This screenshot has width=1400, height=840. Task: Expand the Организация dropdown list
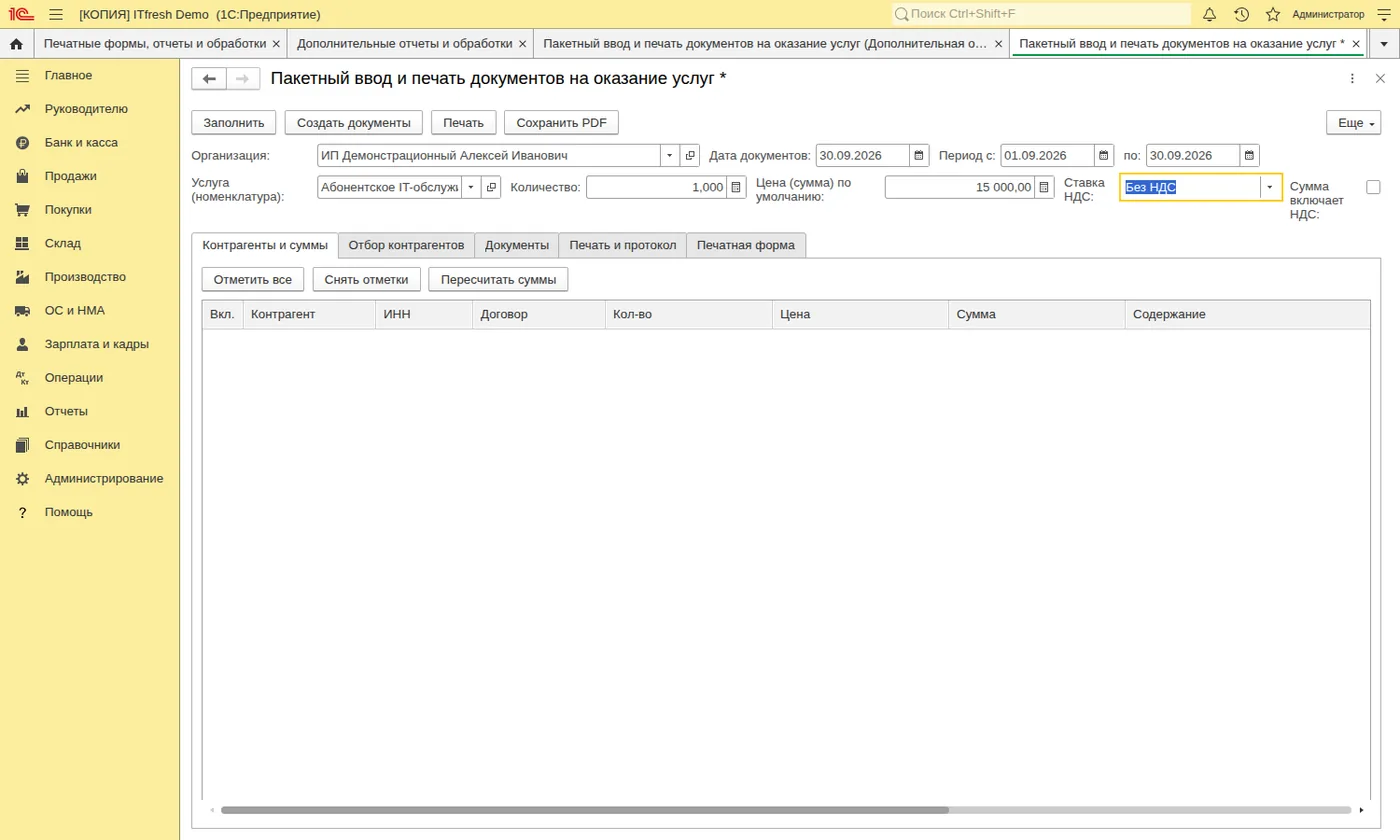point(670,156)
